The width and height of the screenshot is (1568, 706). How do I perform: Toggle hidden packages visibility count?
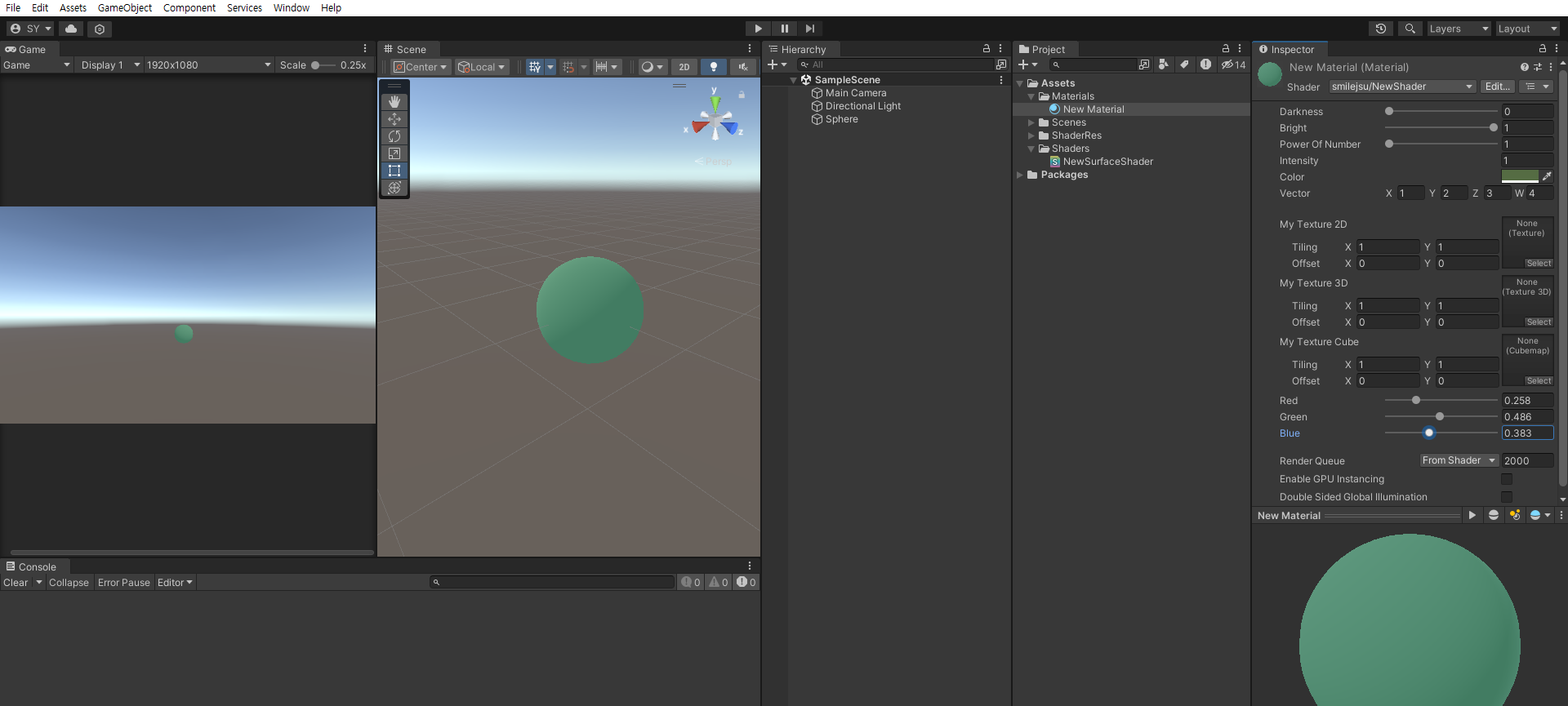1233,64
